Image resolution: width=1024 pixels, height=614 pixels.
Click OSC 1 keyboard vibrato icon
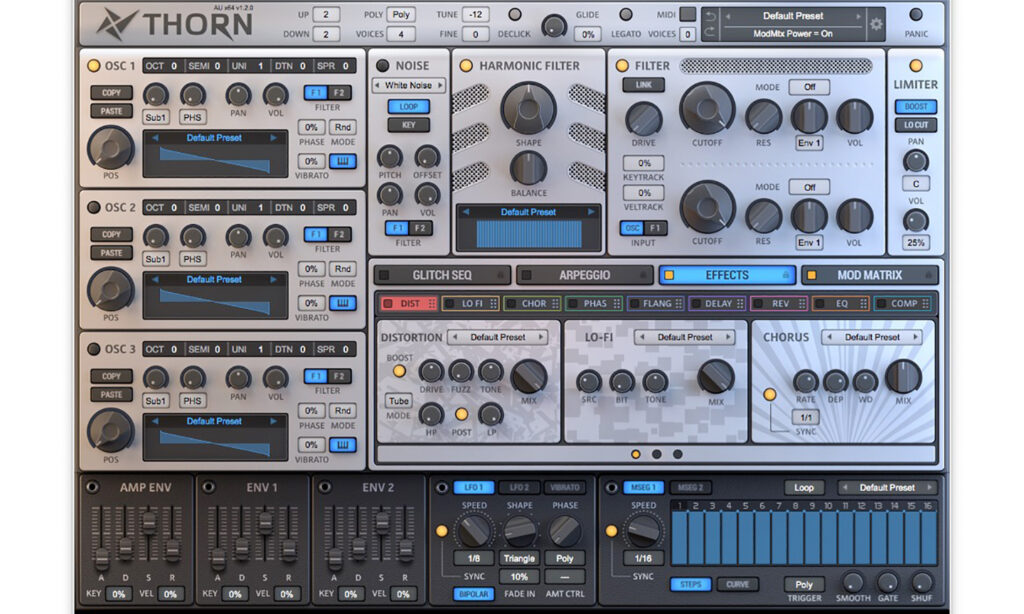[x=342, y=161]
